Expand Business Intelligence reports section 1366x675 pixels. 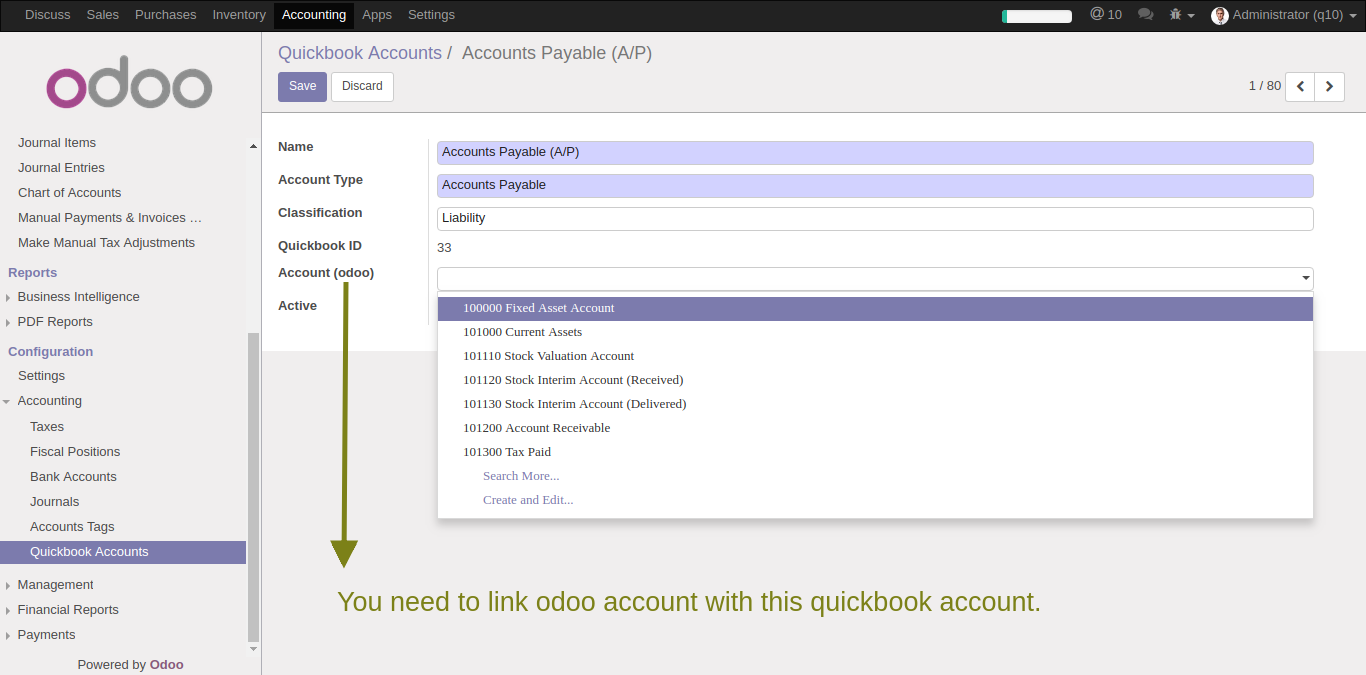[78, 297]
